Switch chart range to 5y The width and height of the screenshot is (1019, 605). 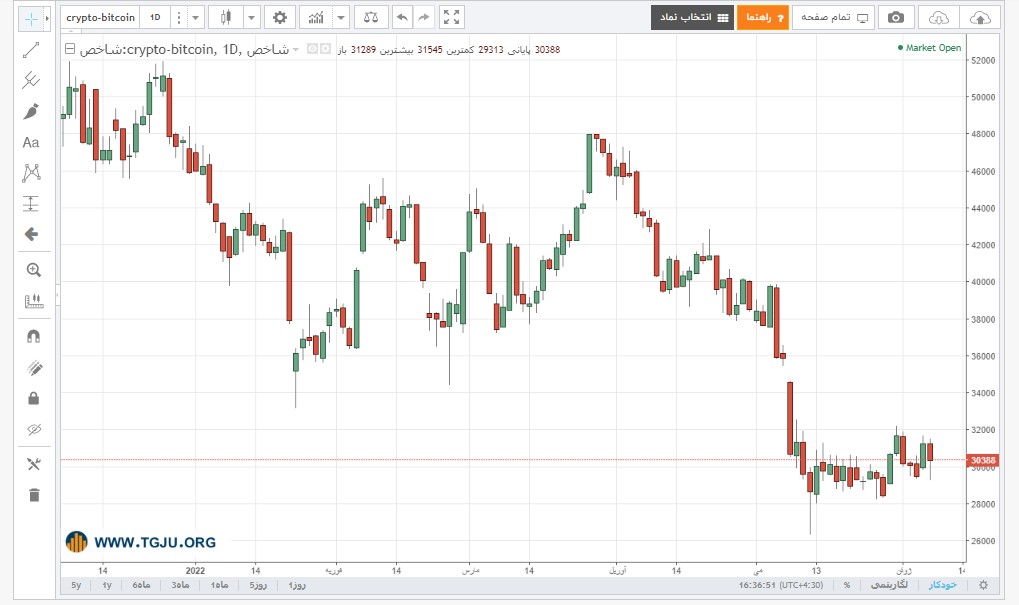tap(76, 585)
